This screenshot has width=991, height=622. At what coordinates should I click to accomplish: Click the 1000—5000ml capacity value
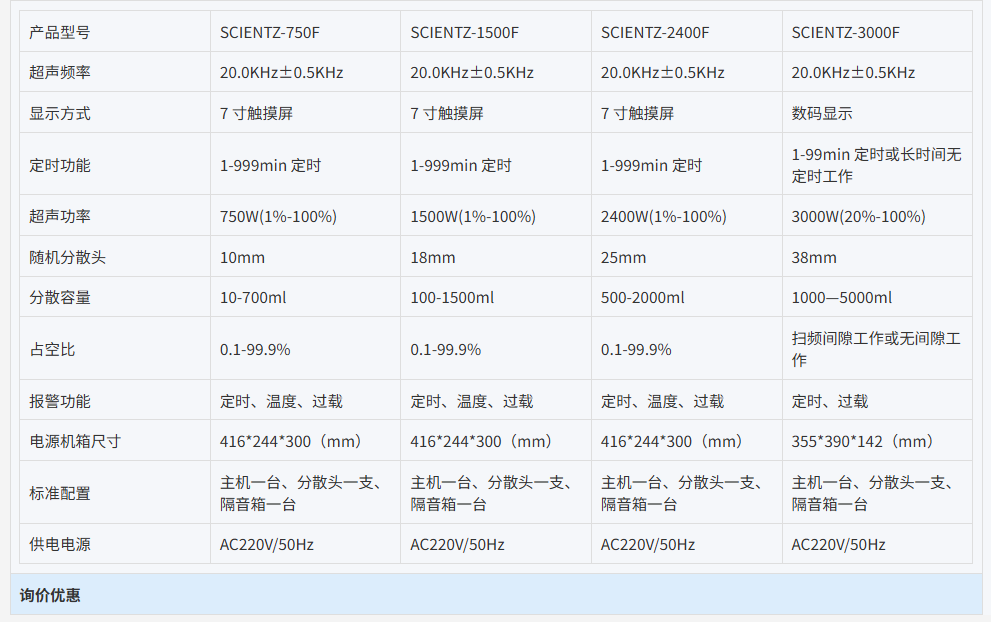841,298
